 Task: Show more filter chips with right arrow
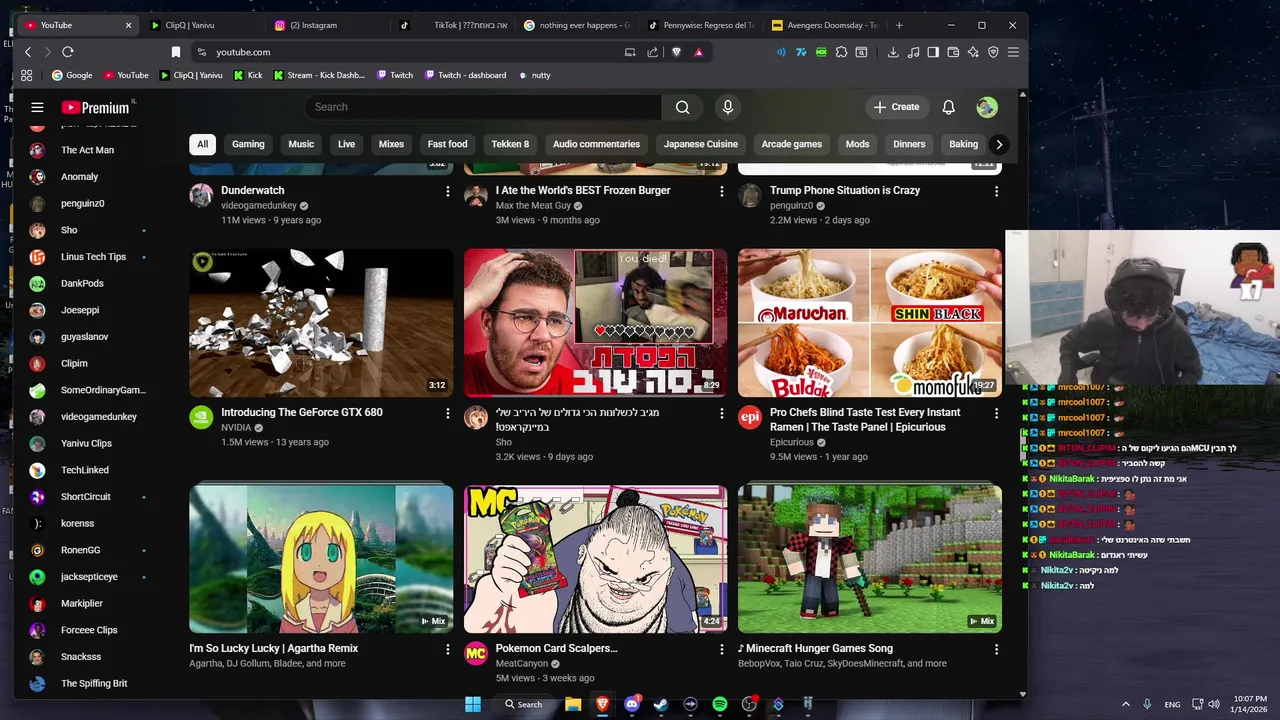(x=998, y=144)
